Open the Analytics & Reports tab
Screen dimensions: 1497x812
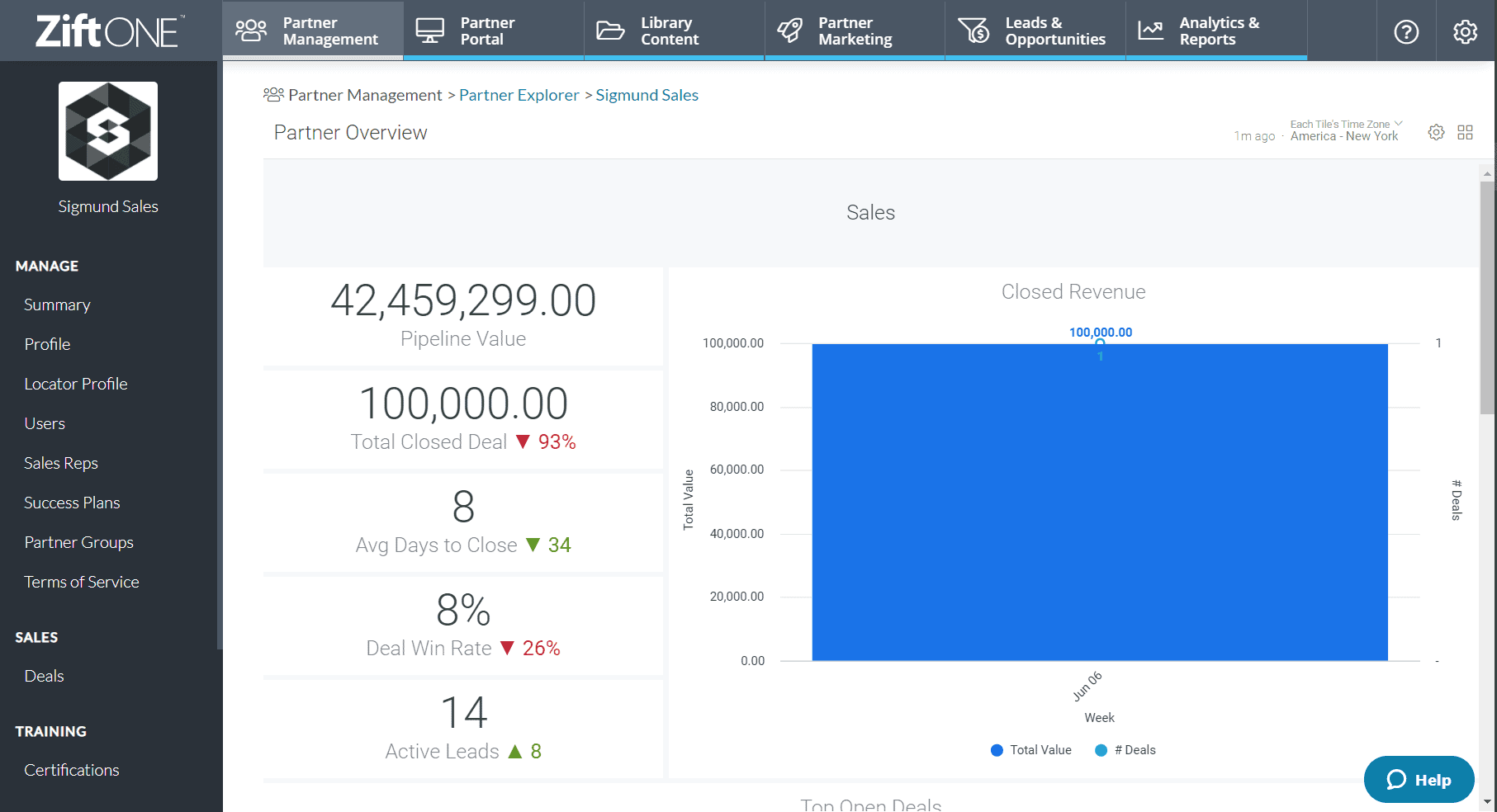[x=1216, y=31]
